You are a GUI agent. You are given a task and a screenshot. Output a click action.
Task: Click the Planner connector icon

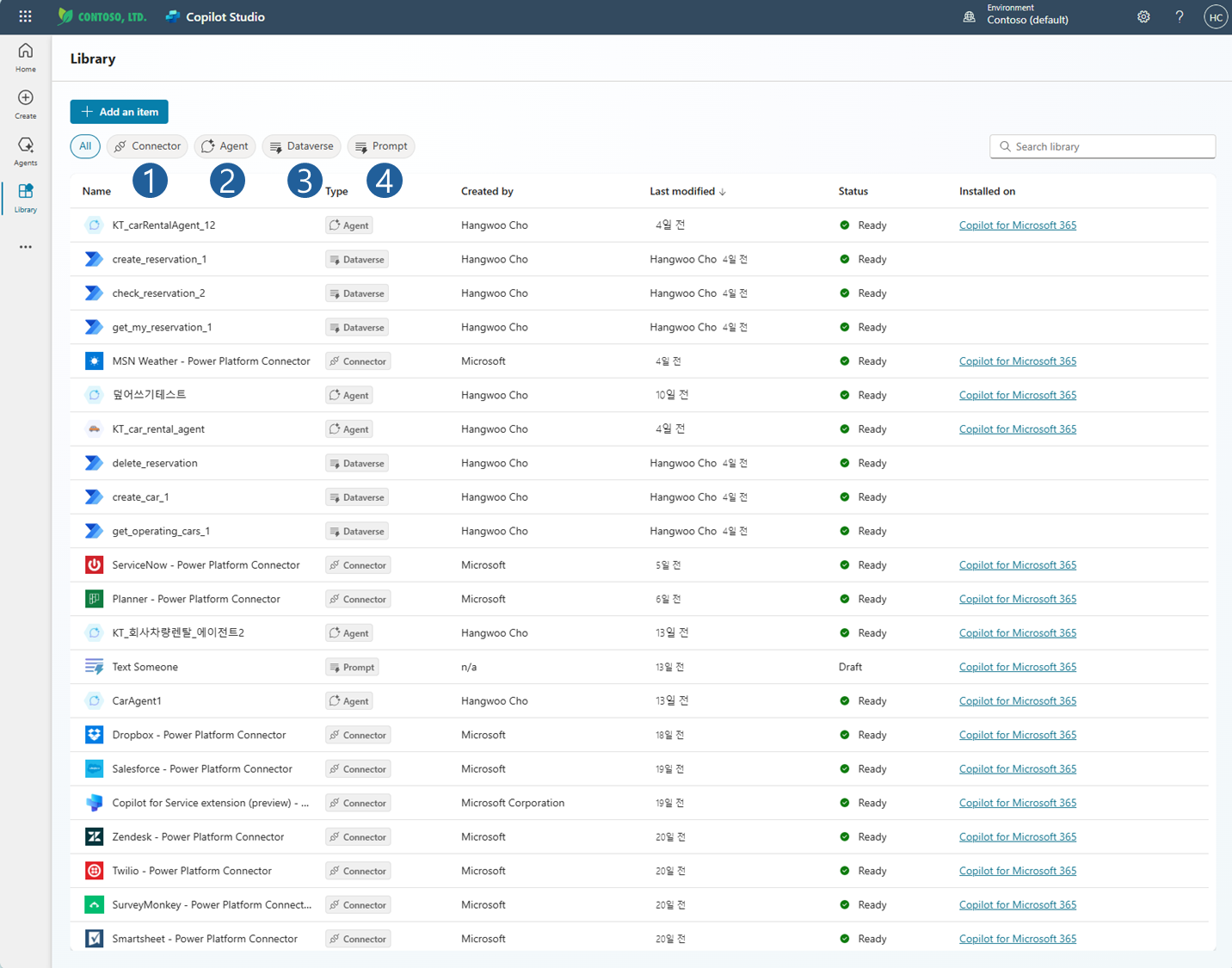tap(94, 599)
